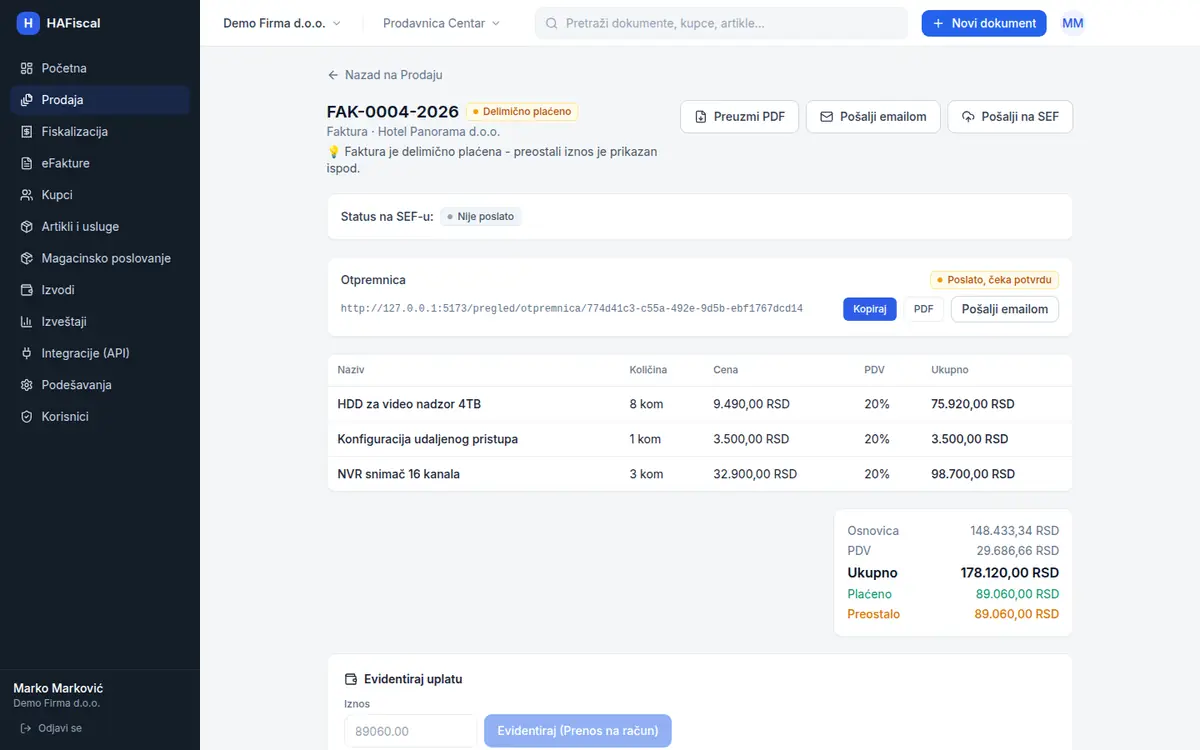
Task: Click the Kupci people icon
Action: [x=27, y=195]
